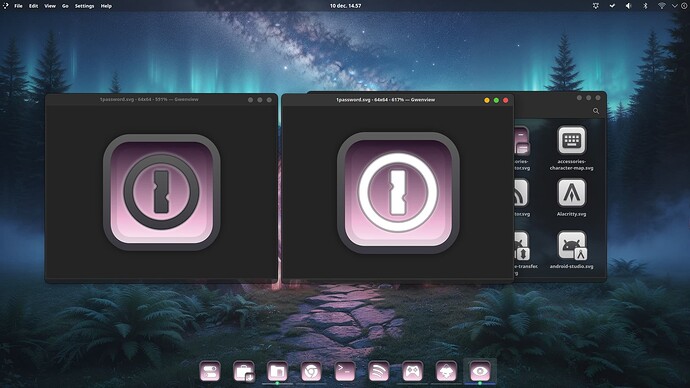The width and height of the screenshot is (690, 388).
Task: Open the Settings menu
Action: pos(84,6)
